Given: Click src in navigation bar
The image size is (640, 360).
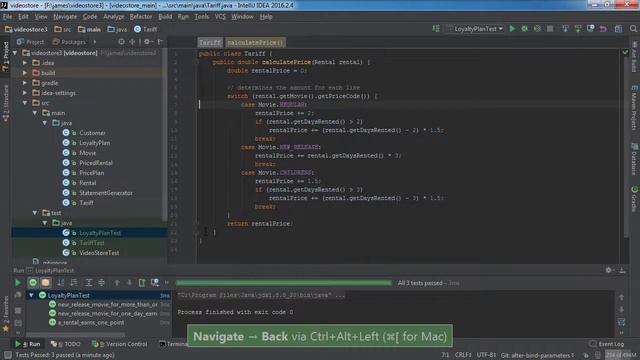Looking at the screenshot, I should [63, 29].
